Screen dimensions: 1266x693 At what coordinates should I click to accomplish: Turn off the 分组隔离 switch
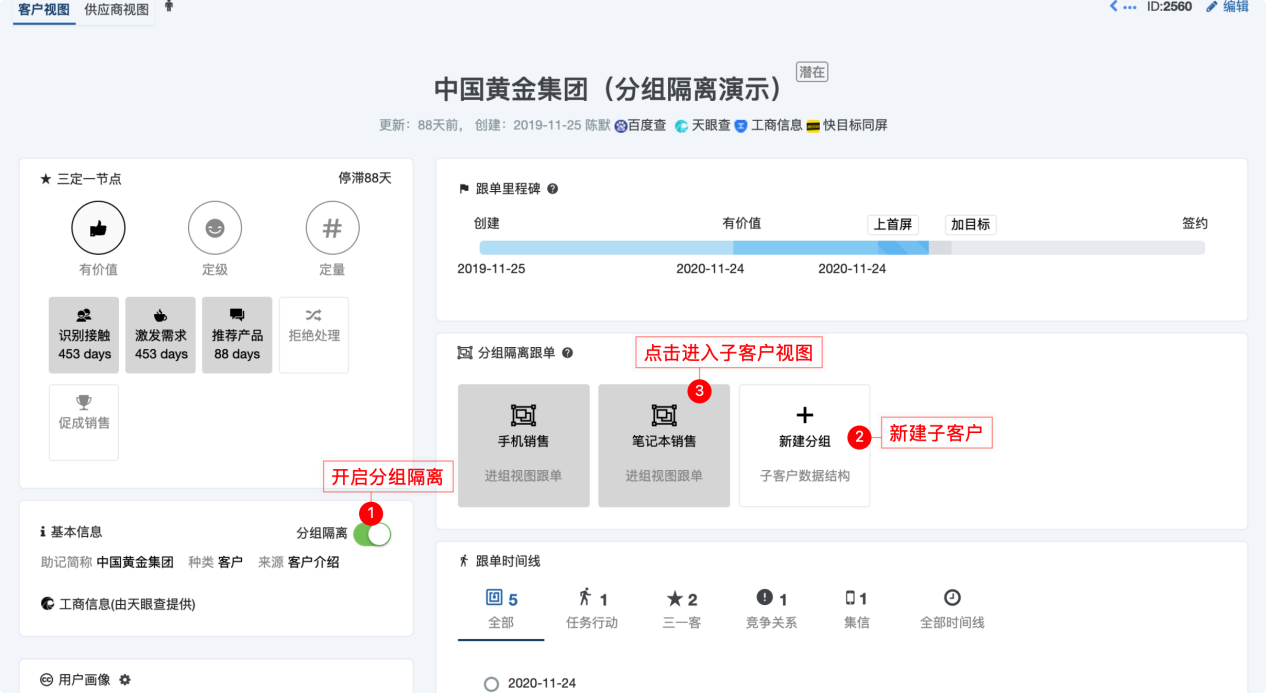(x=372, y=534)
